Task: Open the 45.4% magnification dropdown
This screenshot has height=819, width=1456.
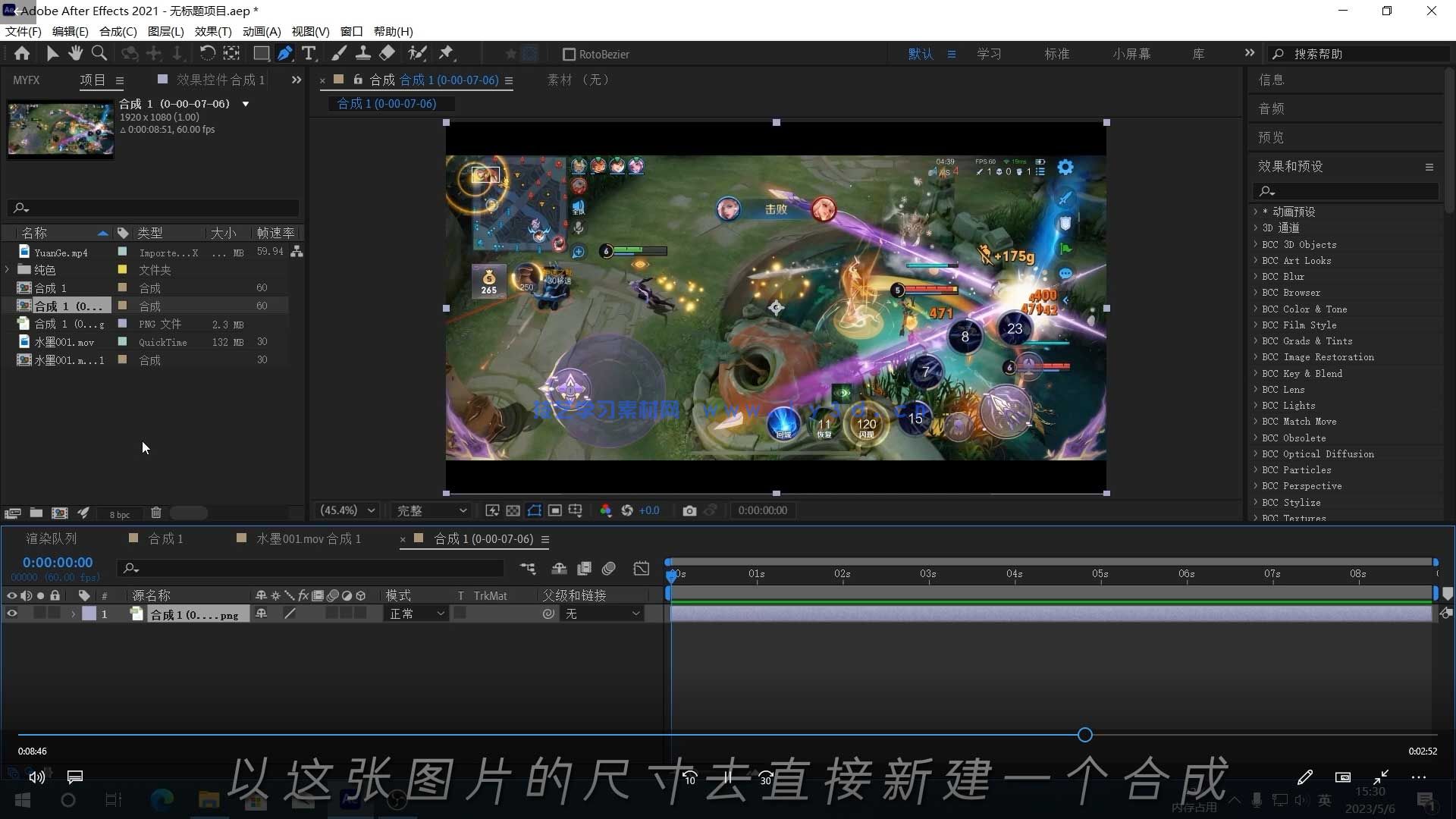Action: coord(348,511)
